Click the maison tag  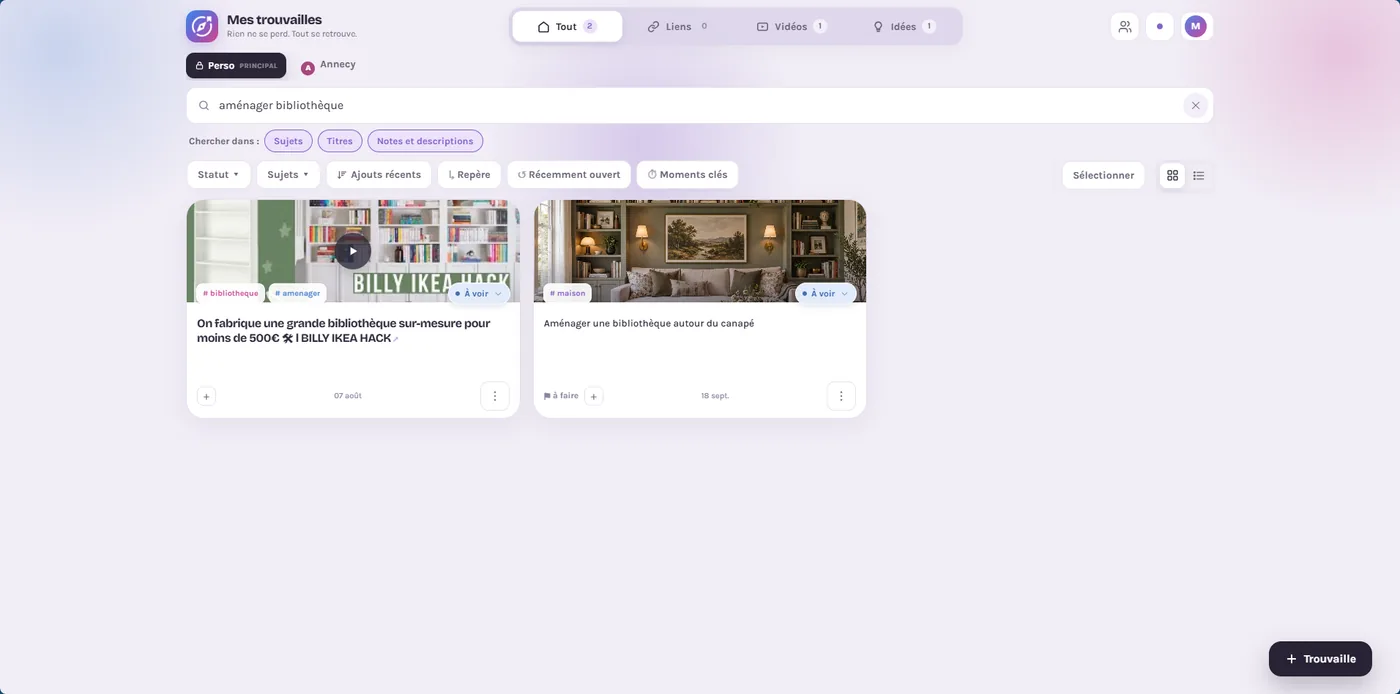[568, 294]
